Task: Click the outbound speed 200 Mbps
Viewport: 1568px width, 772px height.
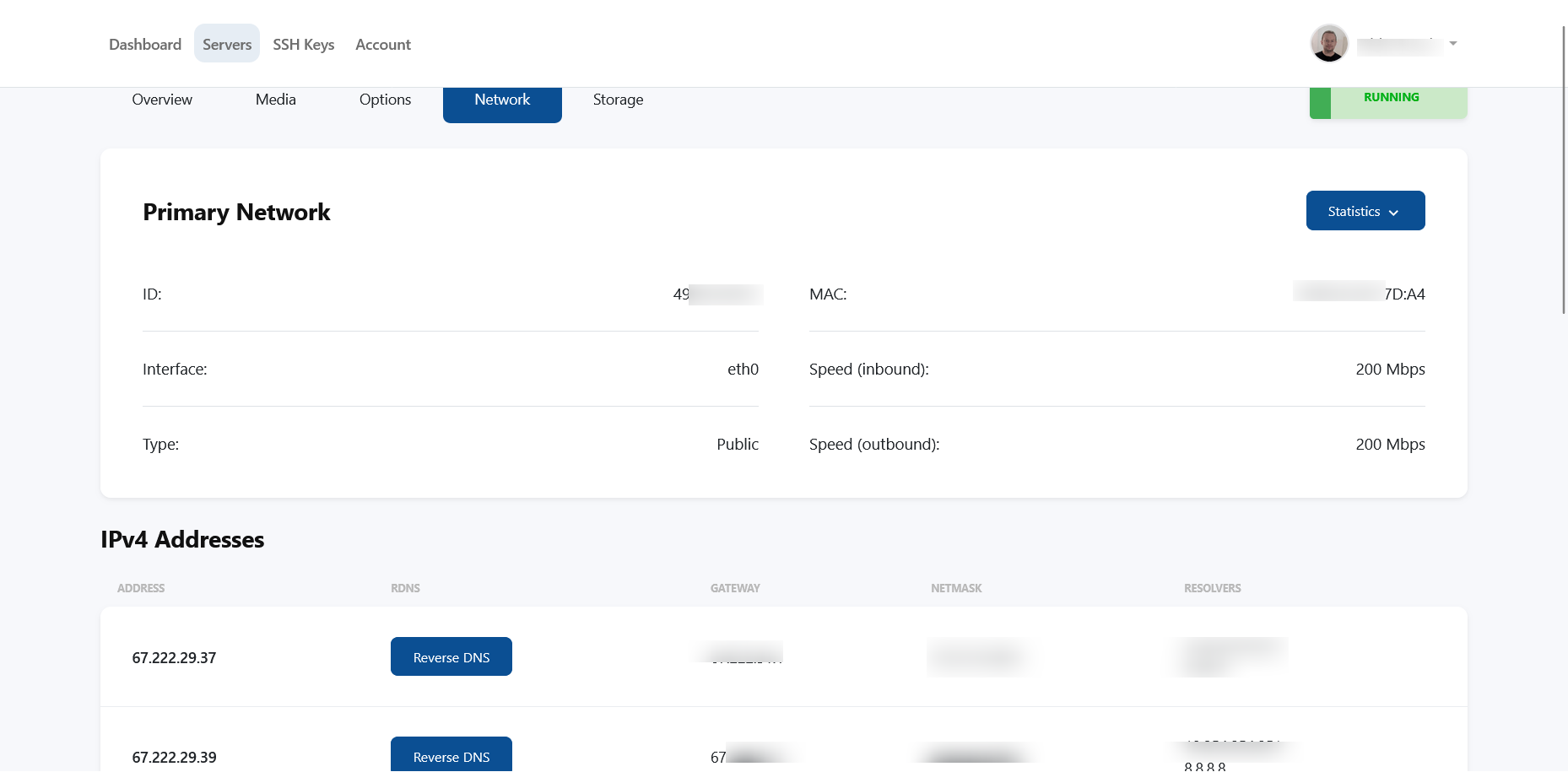Action: click(1390, 444)
